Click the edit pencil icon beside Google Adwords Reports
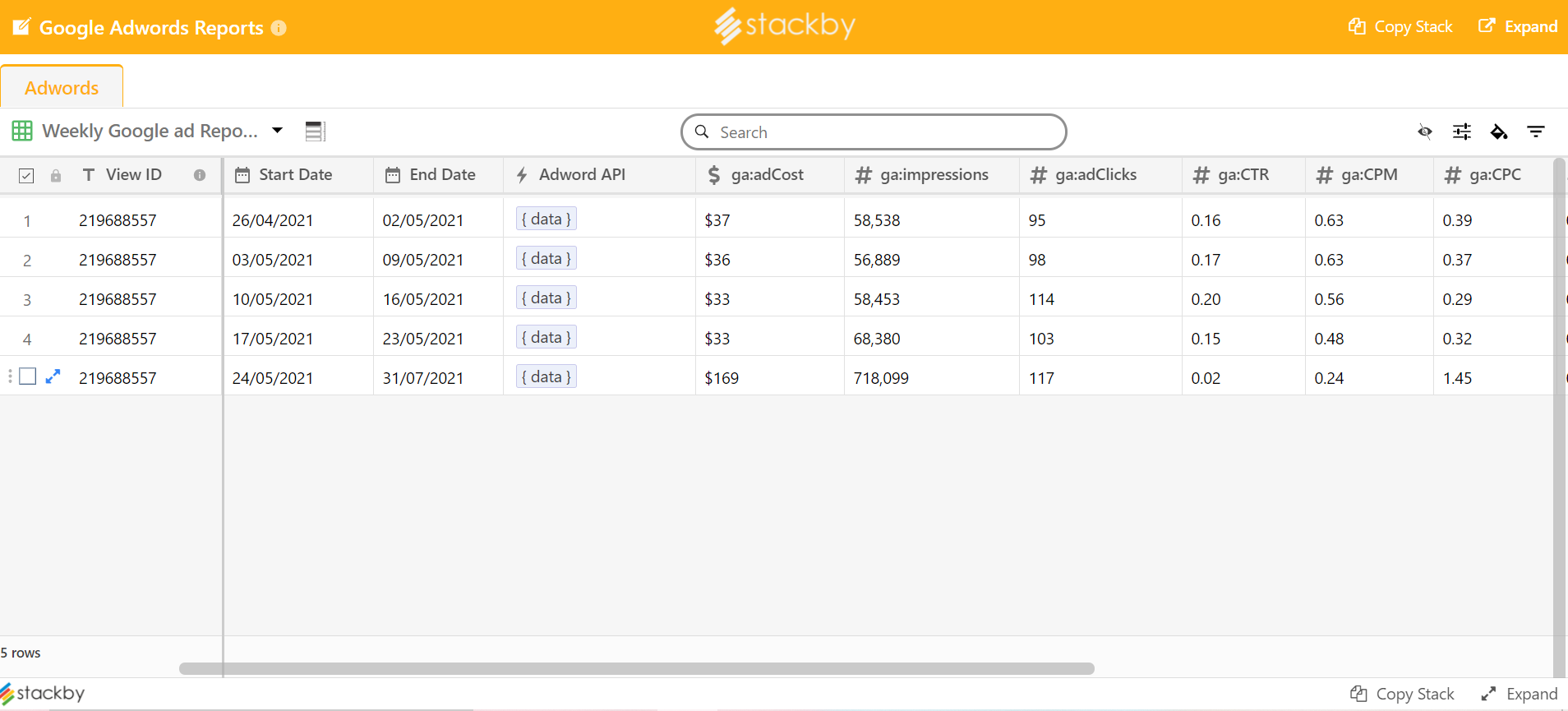The image size is (1568, 711). click(x=21, y=27)
